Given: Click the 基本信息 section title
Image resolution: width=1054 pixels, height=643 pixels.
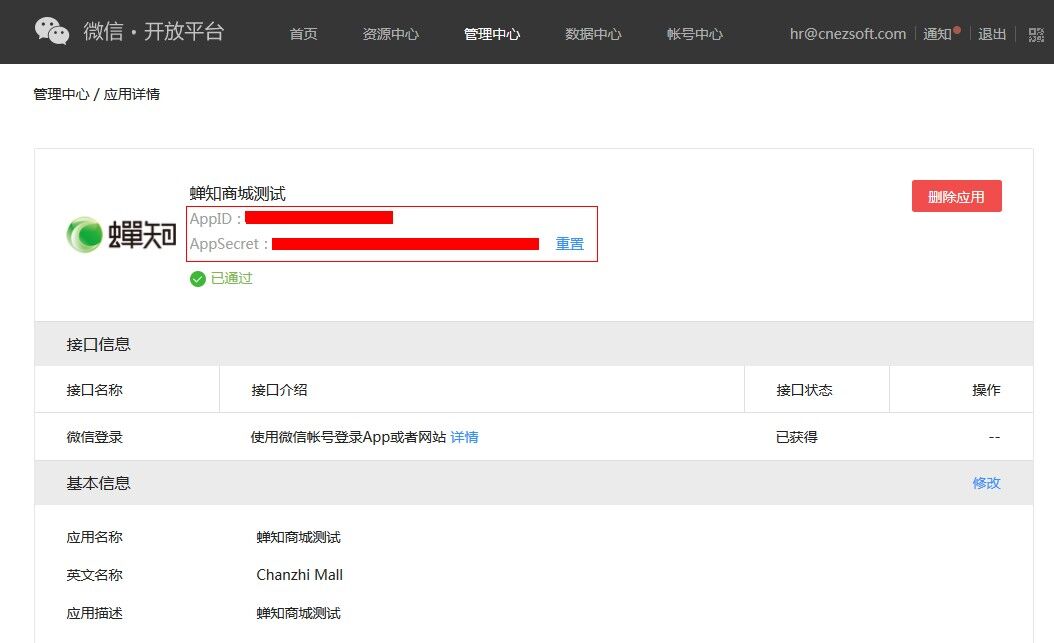Looking at the screenshot, I should (x=98, y=484).
